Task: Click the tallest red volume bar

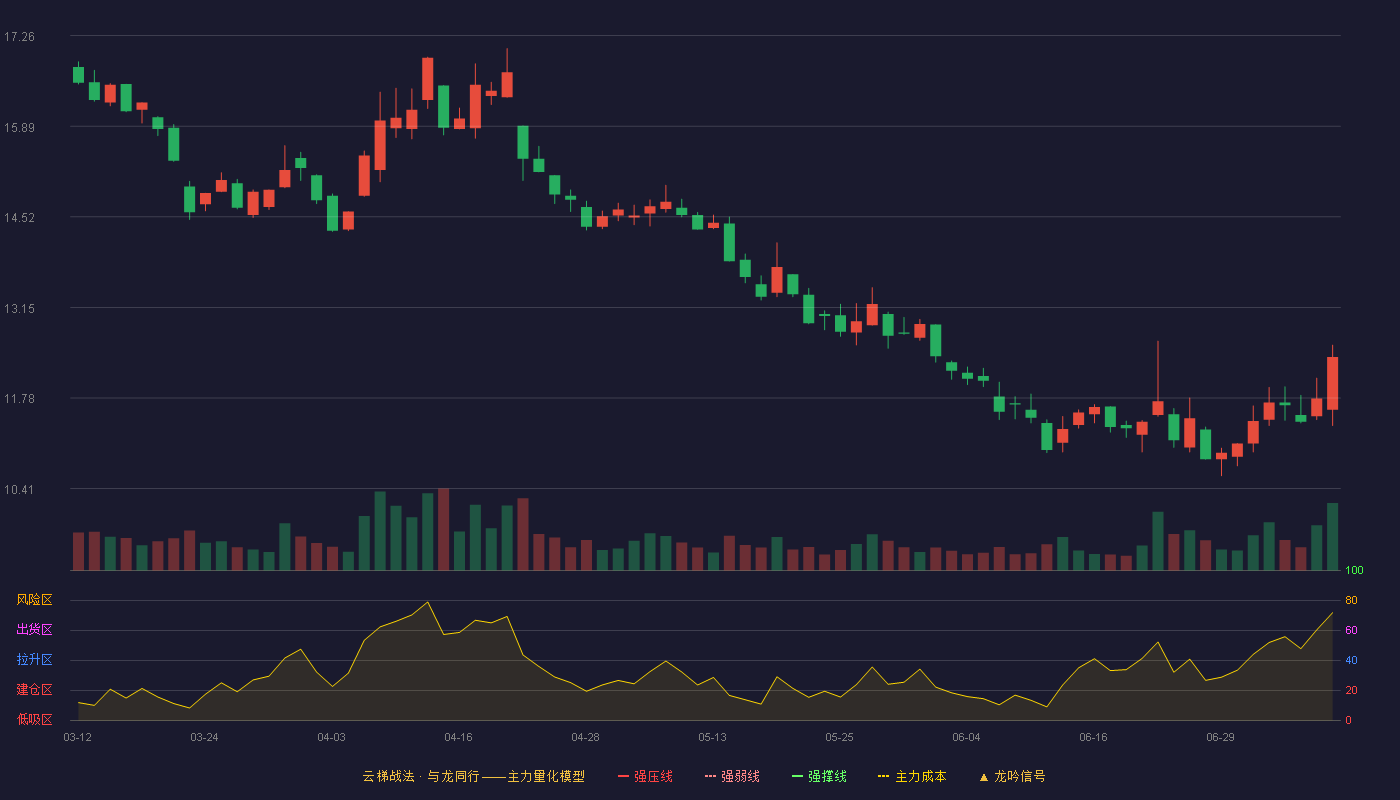Action: click(443, 530)
